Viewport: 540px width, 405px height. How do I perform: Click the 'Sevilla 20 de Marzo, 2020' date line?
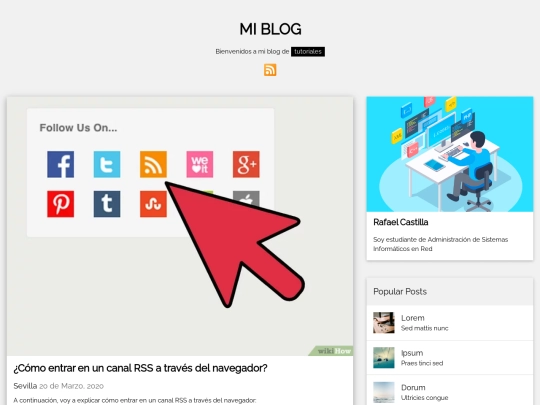59,386
